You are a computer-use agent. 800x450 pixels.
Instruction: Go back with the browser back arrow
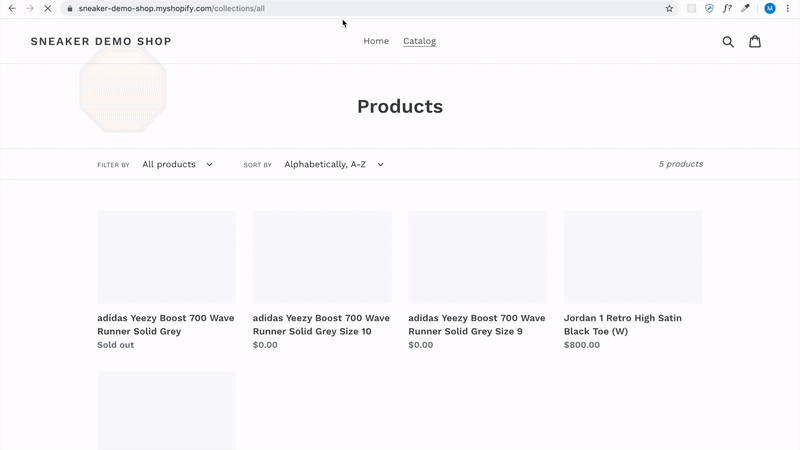pyautogui.click(x=12, y=8)
